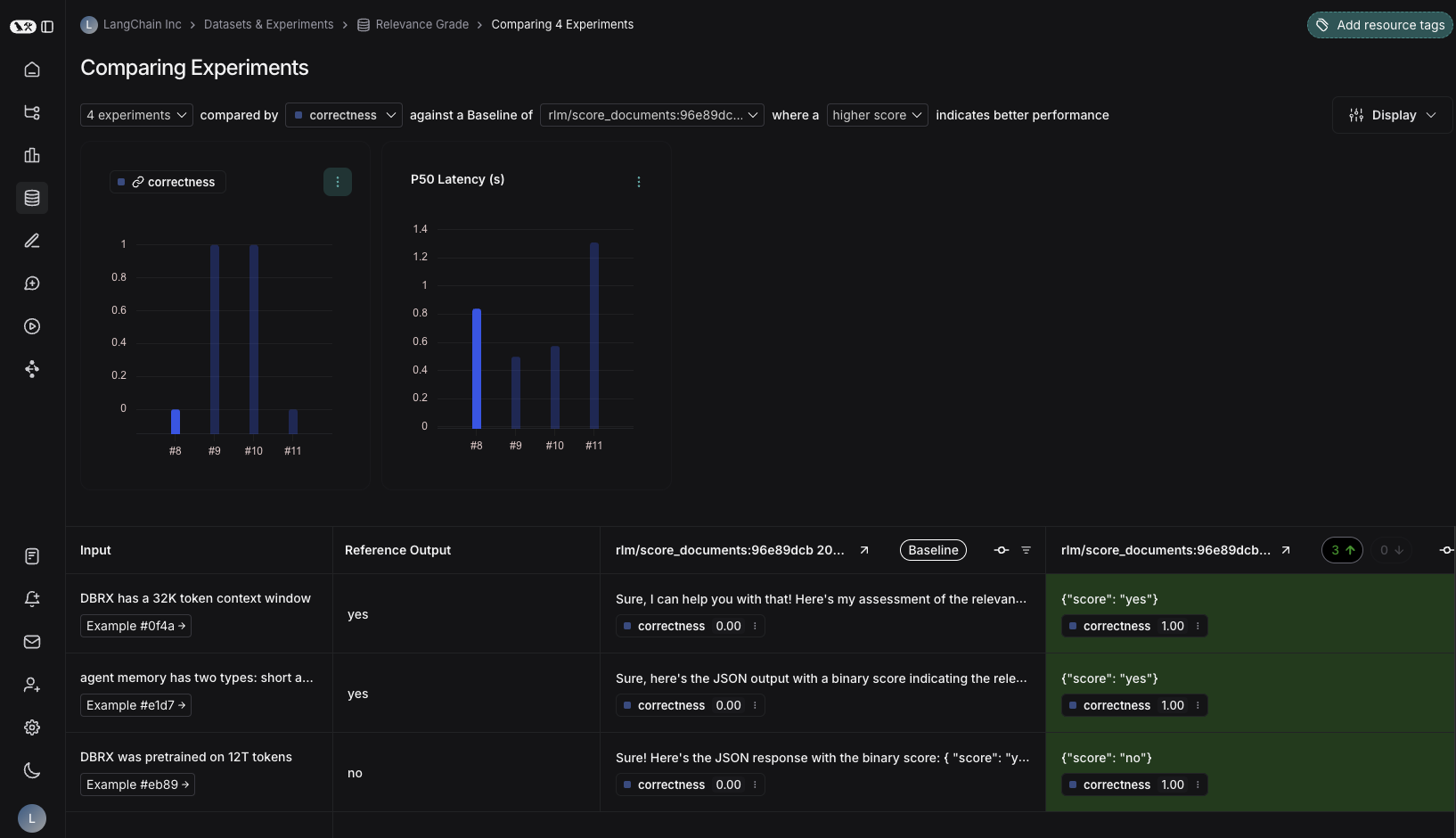Expand the 4 experiments dropdown
Image resolution: width=1456 pixels, height=838 pixels.
click(136, 115)
